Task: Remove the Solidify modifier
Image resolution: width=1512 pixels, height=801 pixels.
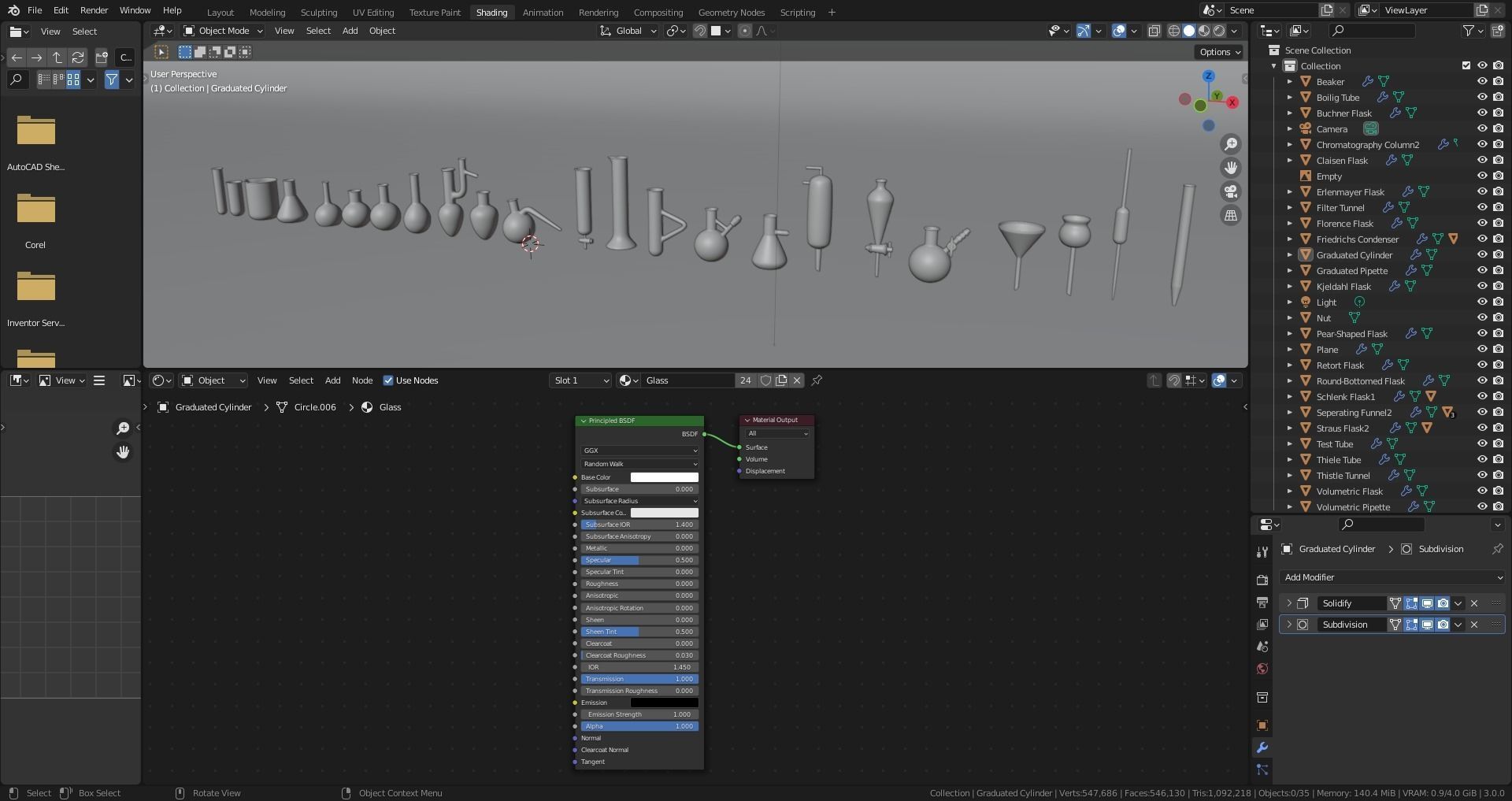Action: tap(1474, 603)
